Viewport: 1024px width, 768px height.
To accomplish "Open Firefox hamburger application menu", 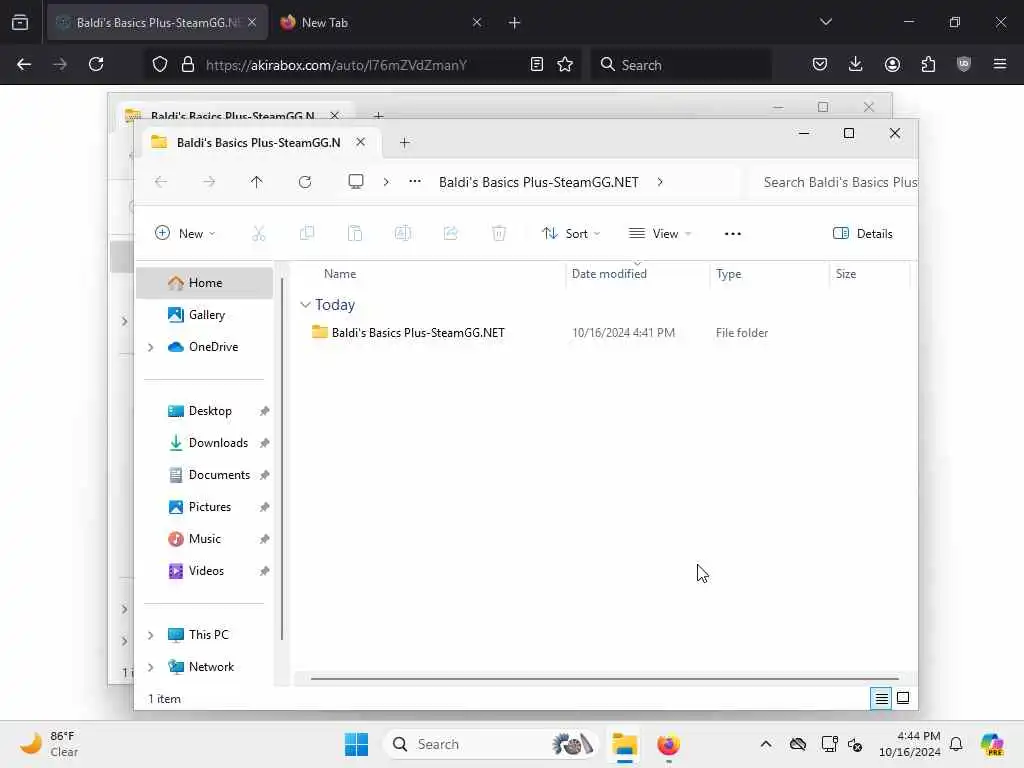I will pos(1000,64).
